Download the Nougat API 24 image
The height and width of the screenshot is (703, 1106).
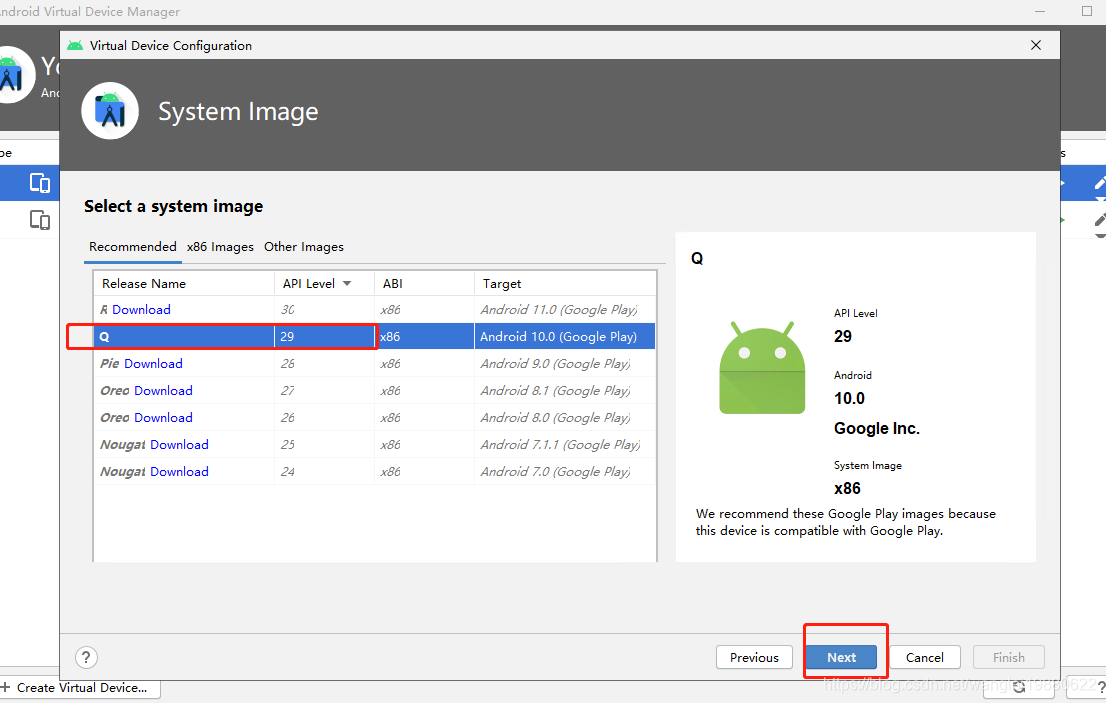[x=179, y=472]
